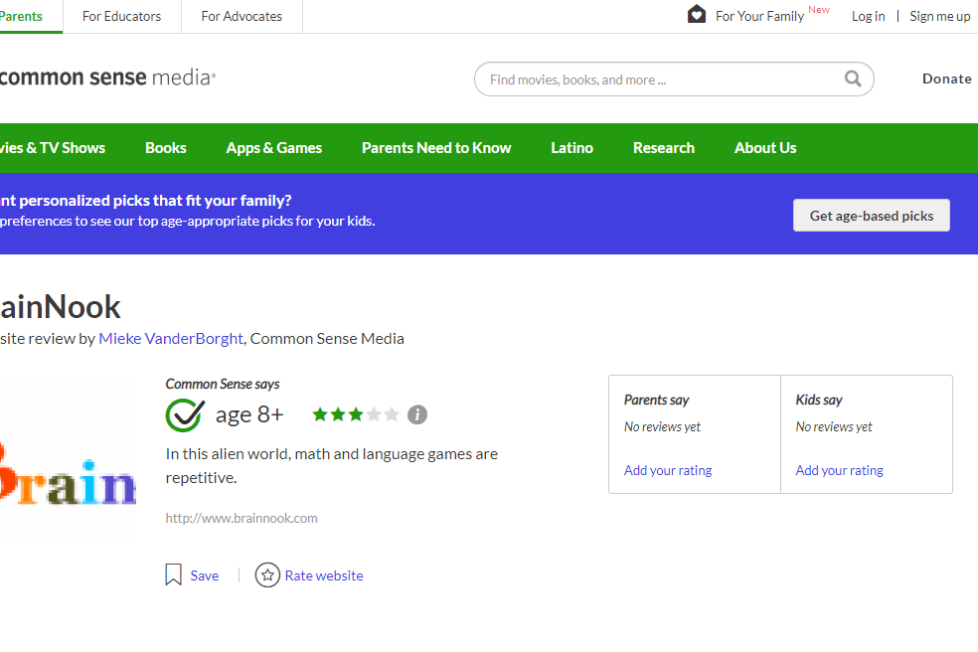Click the Donate link

(x=947, y=79)
